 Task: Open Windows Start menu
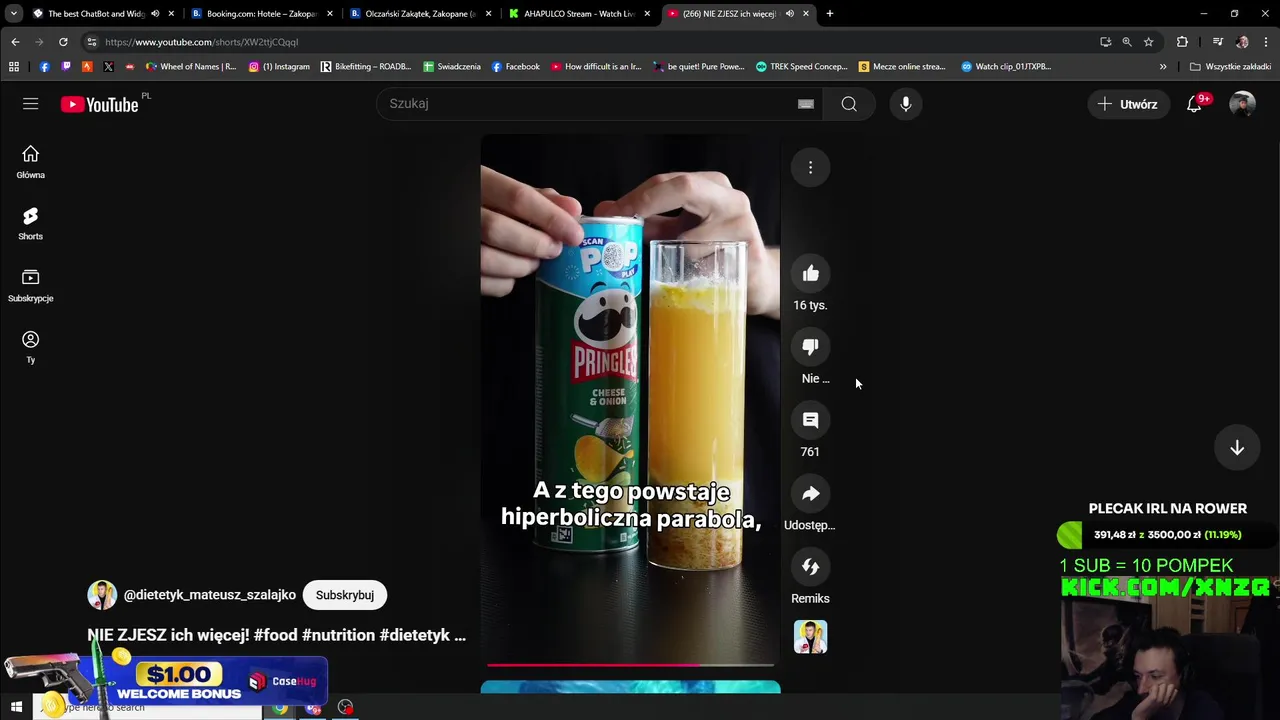point(16,707)
